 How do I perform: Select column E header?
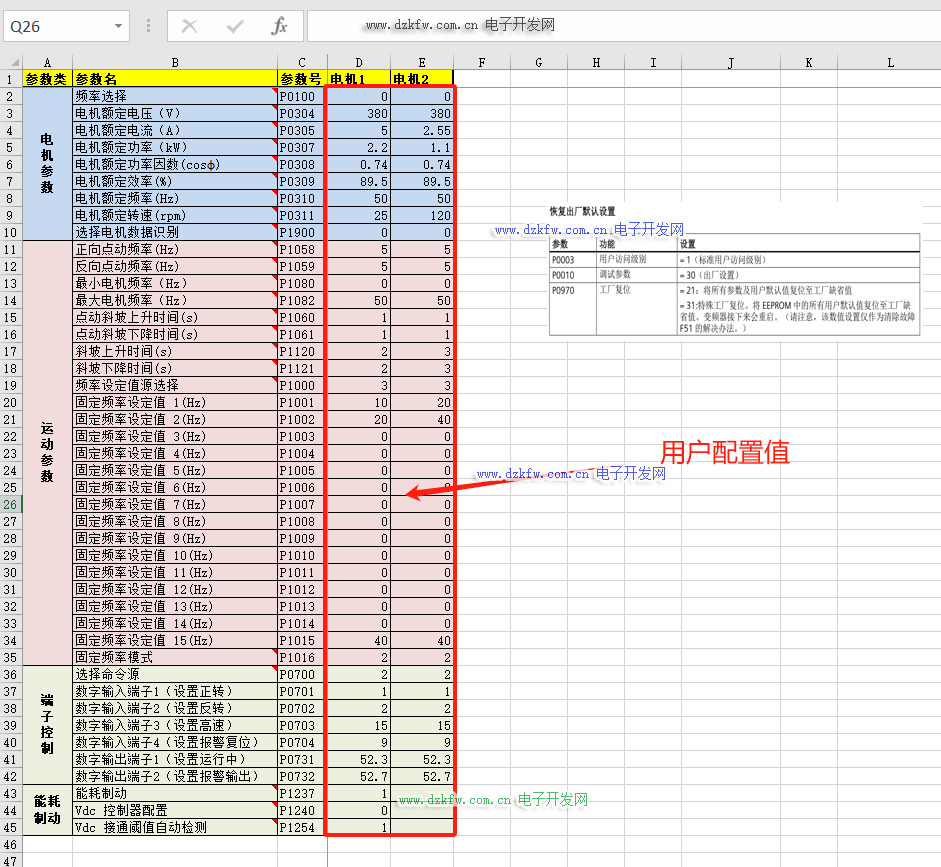click(x=421, y=63)
